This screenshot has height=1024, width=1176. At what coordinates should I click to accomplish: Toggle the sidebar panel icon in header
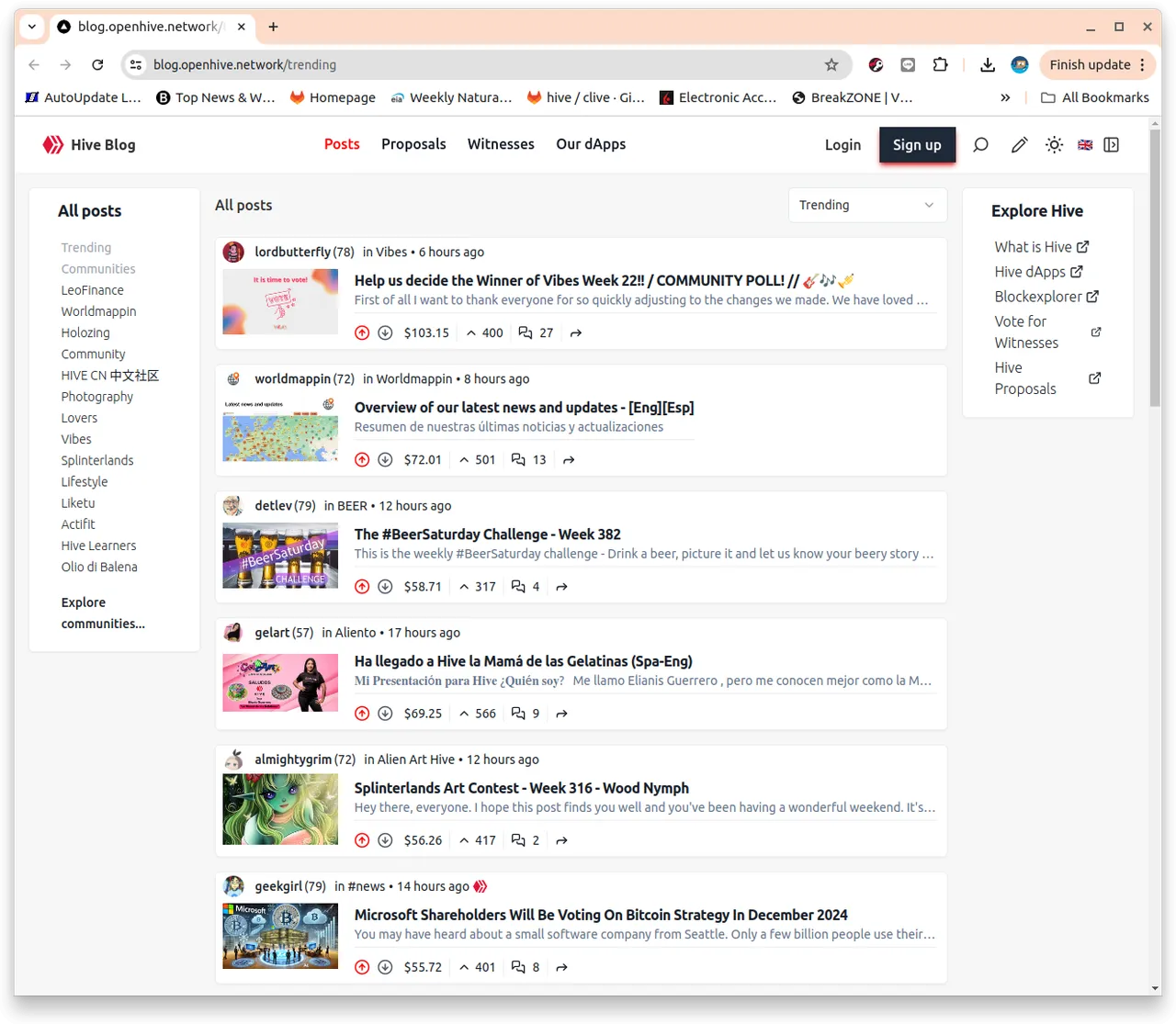click(1111, 145)
